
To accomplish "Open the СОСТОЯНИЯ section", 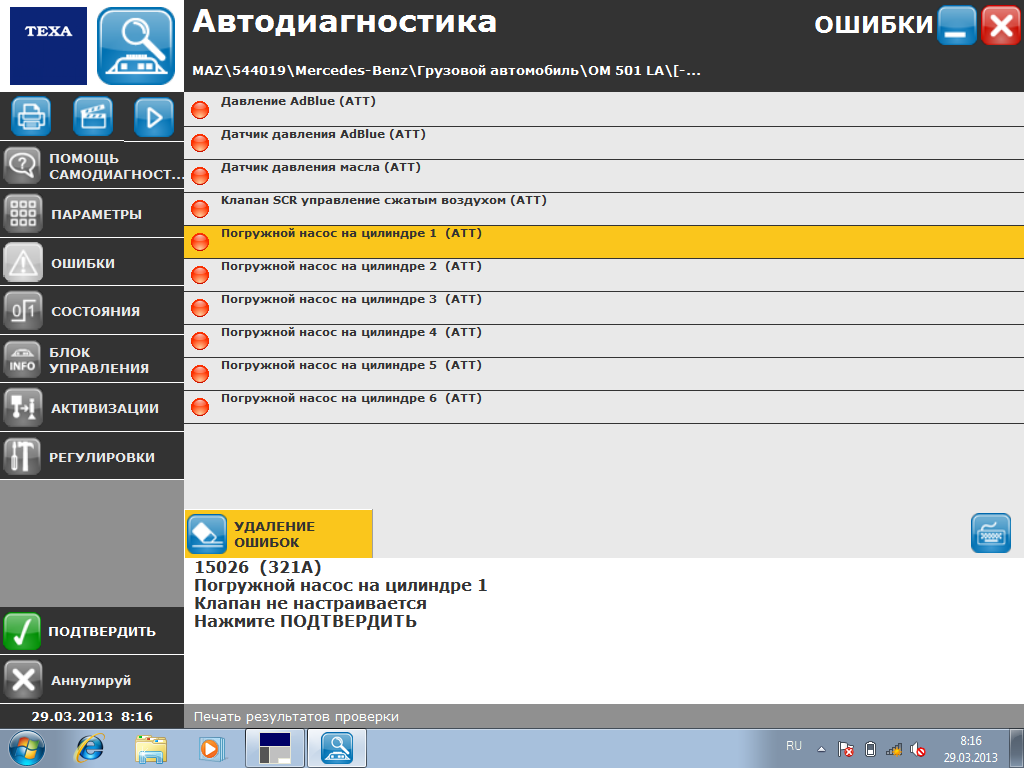I will (x=92, y=311).
